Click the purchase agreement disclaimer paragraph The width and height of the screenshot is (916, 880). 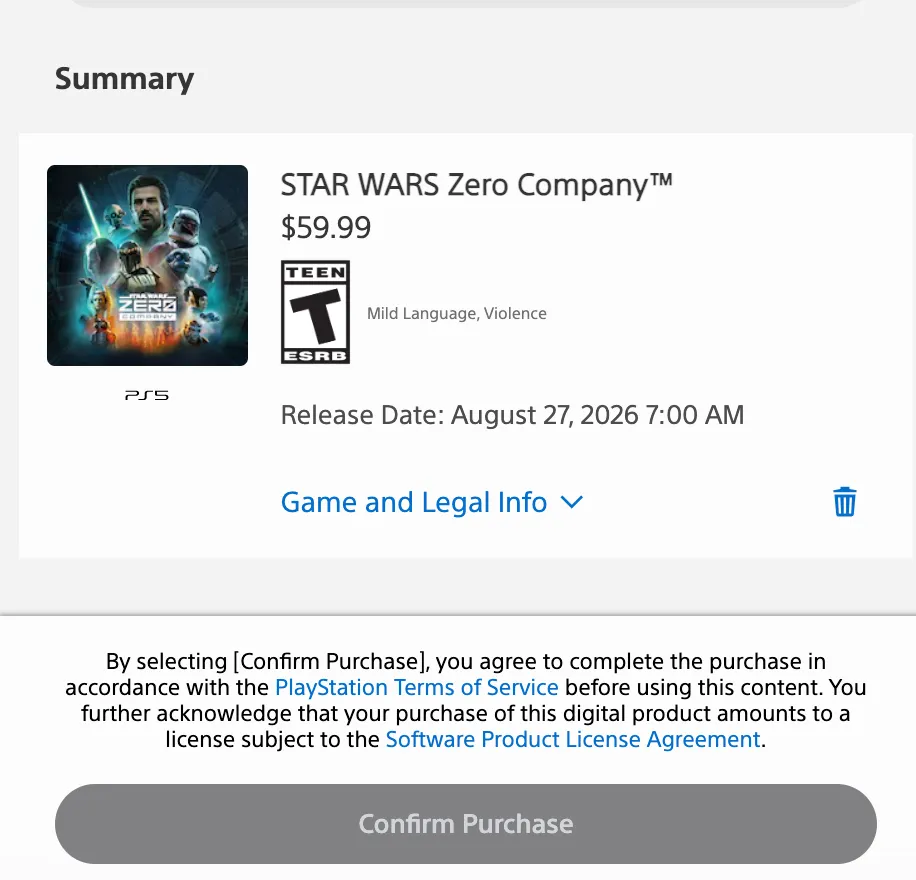466,701
